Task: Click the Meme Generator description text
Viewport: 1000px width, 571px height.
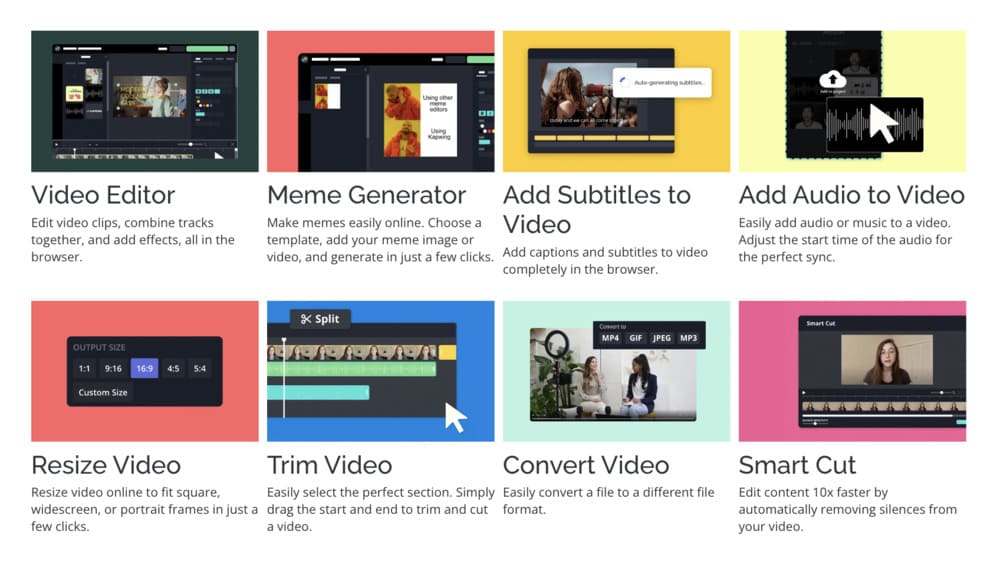Action: click(x=380, y=240)
